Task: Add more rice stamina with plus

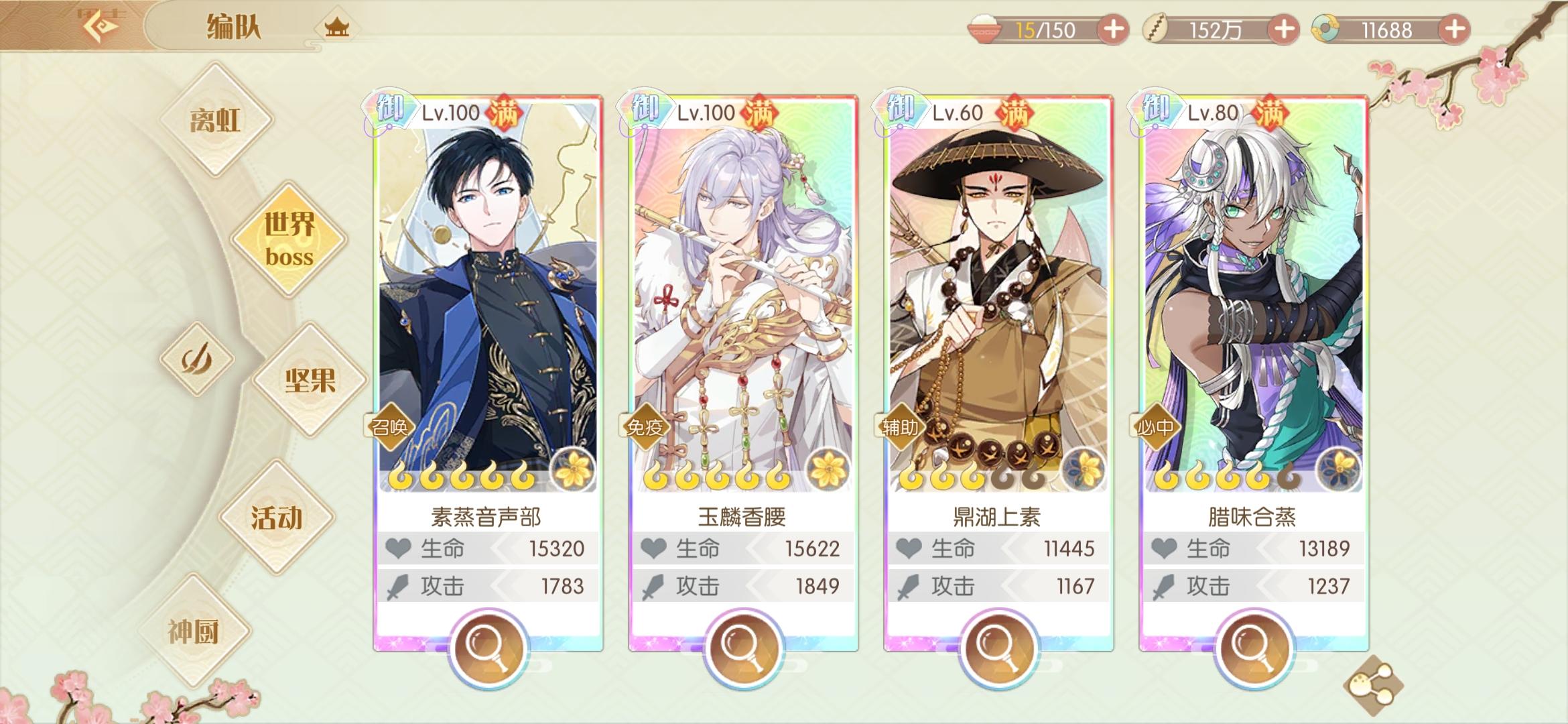Action: [1113, 29]
